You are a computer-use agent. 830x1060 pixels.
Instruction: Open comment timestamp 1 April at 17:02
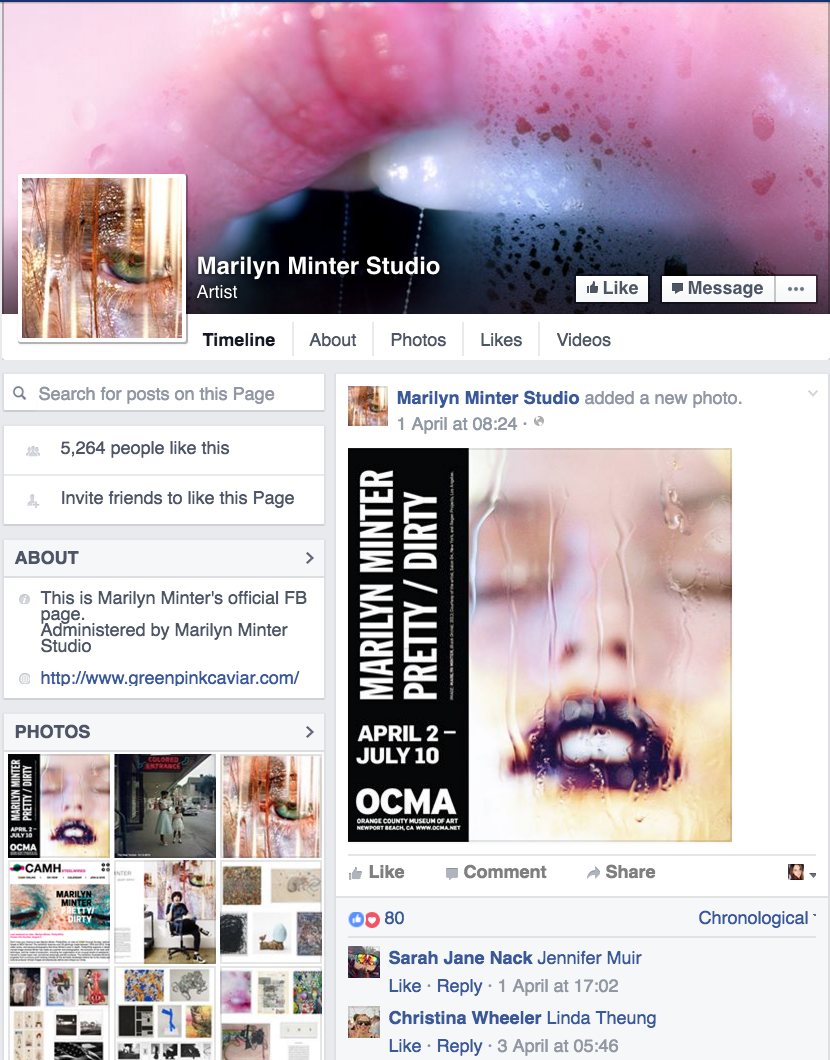coord(558,986)
